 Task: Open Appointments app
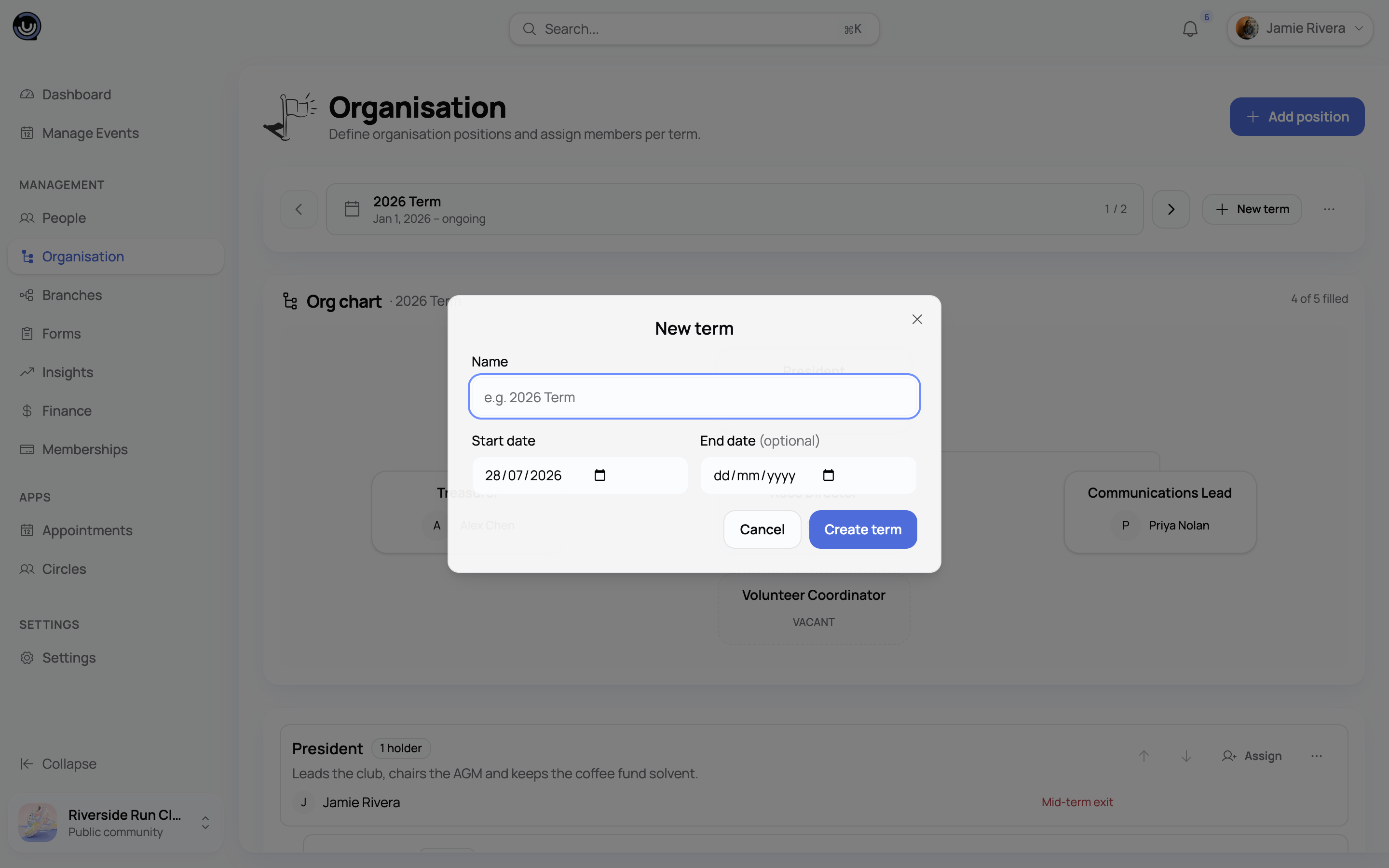point(115,530)
